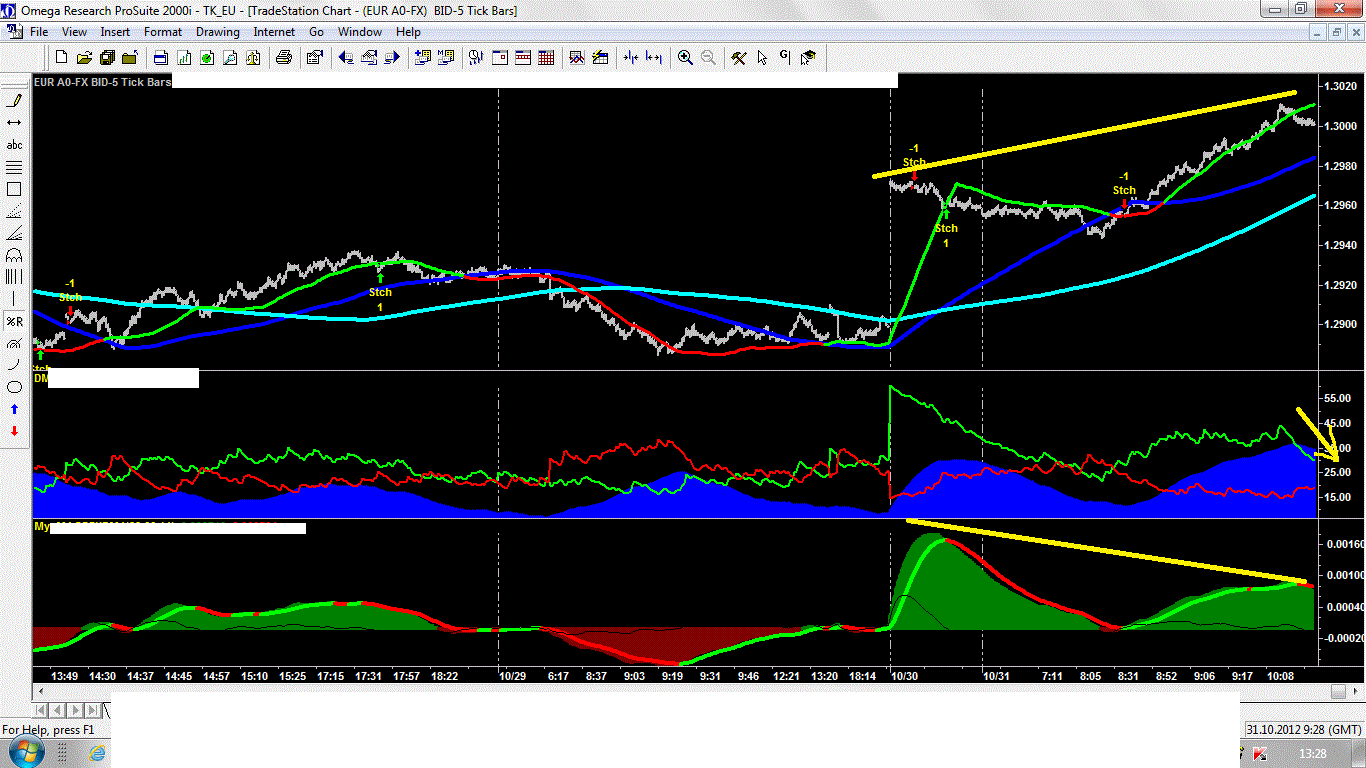1366x768 pixels.
Task: Pick the text 'abc' annotation tool
Action: 14,145
